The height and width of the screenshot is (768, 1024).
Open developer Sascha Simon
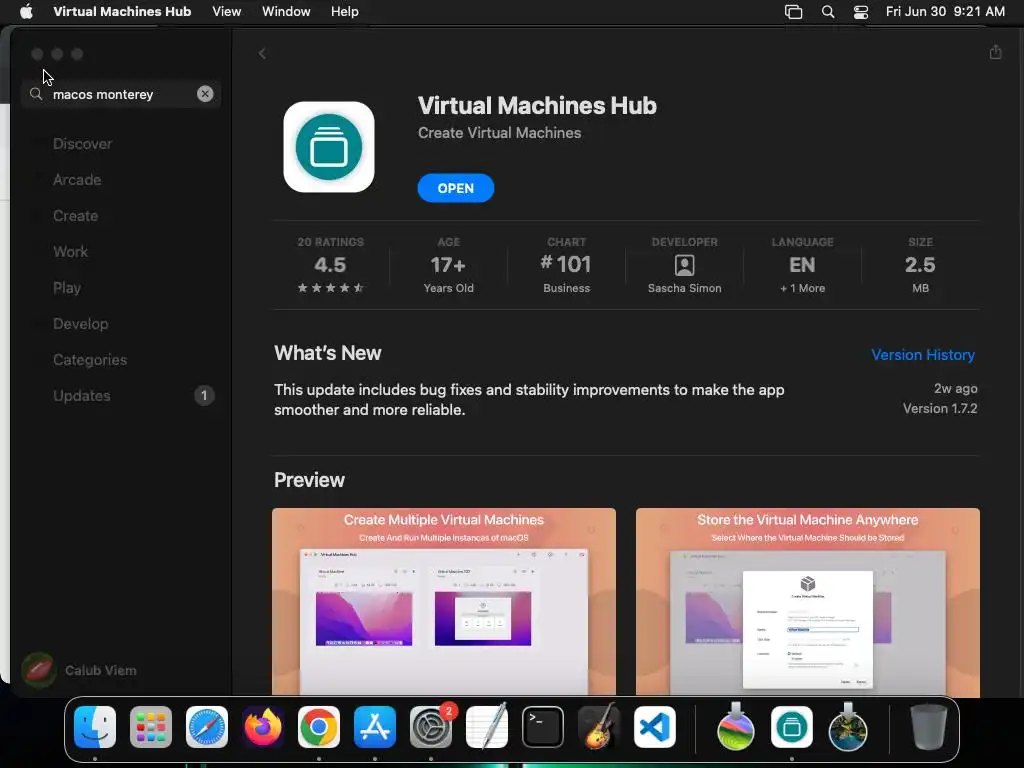click(684, 265)
